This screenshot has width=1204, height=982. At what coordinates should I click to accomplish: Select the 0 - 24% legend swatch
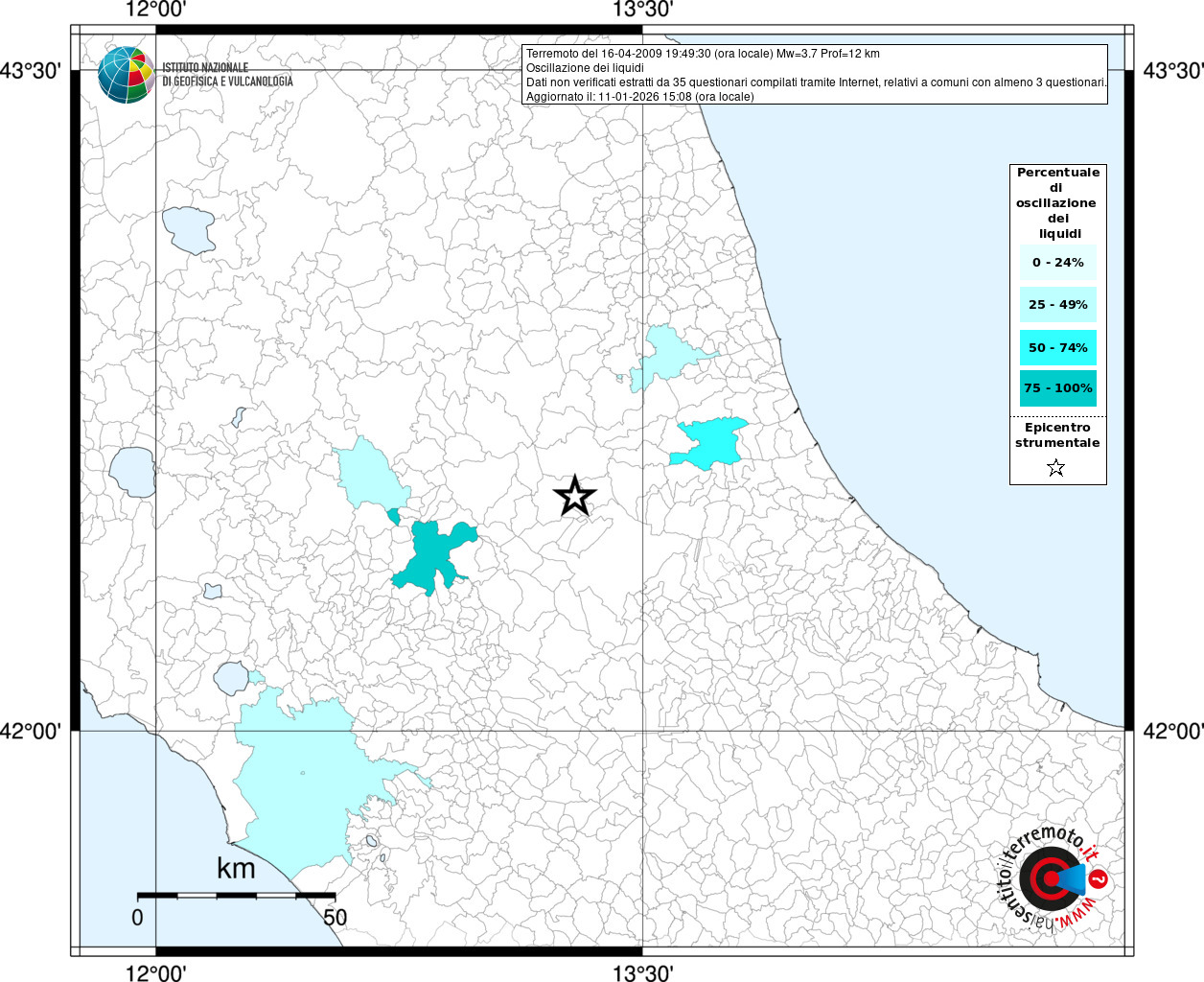(x=1057, y=263)
